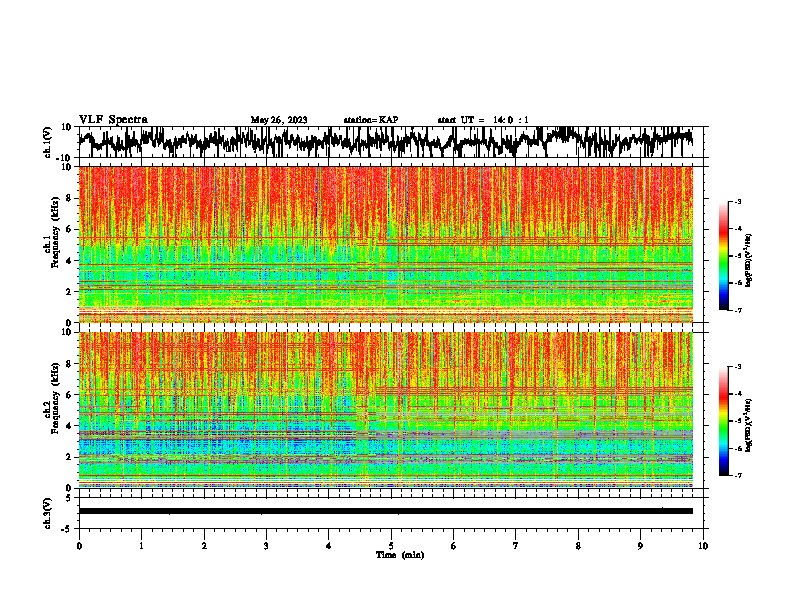
Task: Click the 'start UT = 14:0:1' text
Action: point(483,120)
